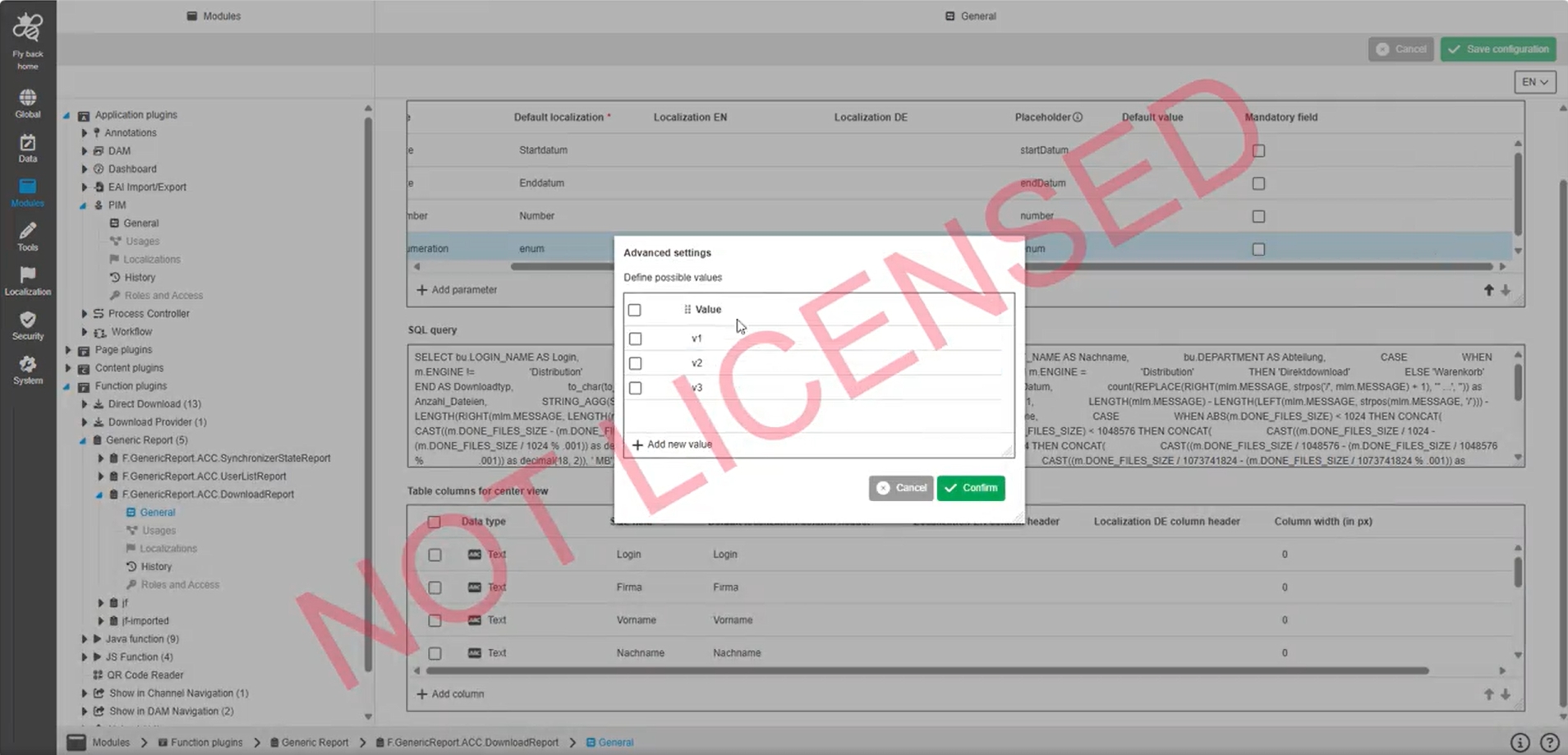Switch to the Modules tab
Image resolution: width=1568 pixels, height=755 pixels.
[x=214, y=16]
